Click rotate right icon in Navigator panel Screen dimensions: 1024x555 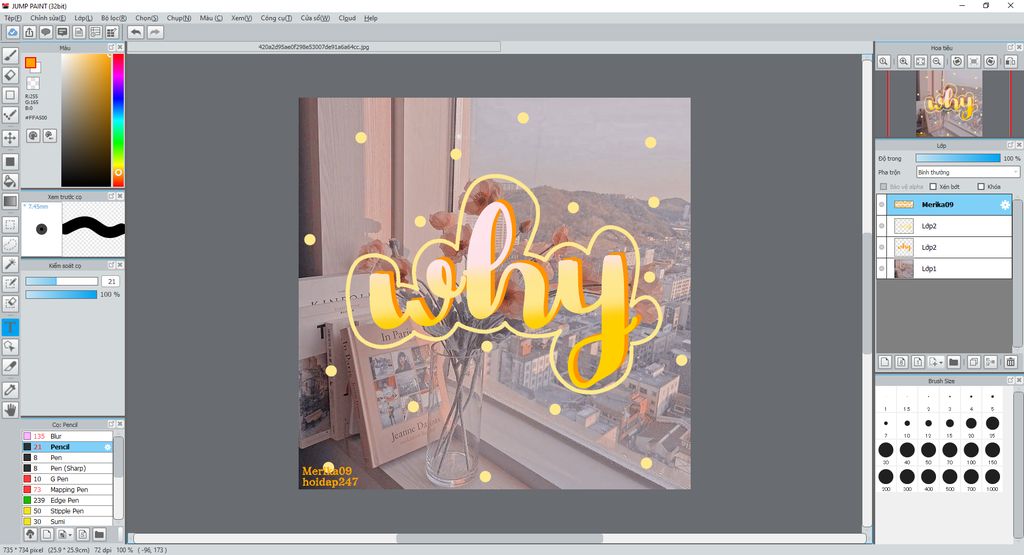point(991,61)
